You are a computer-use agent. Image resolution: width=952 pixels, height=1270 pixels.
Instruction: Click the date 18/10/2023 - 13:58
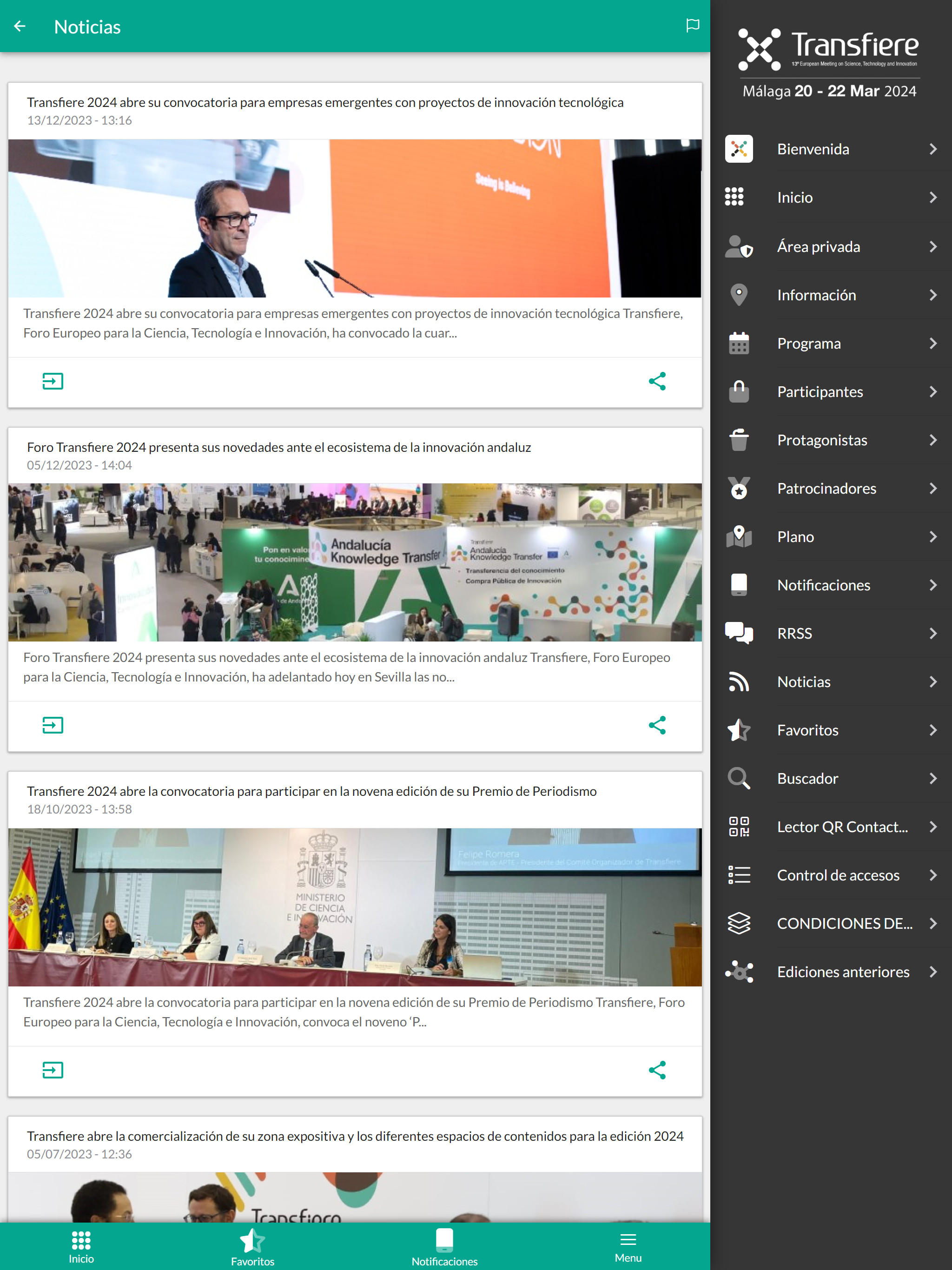point(79,809)
